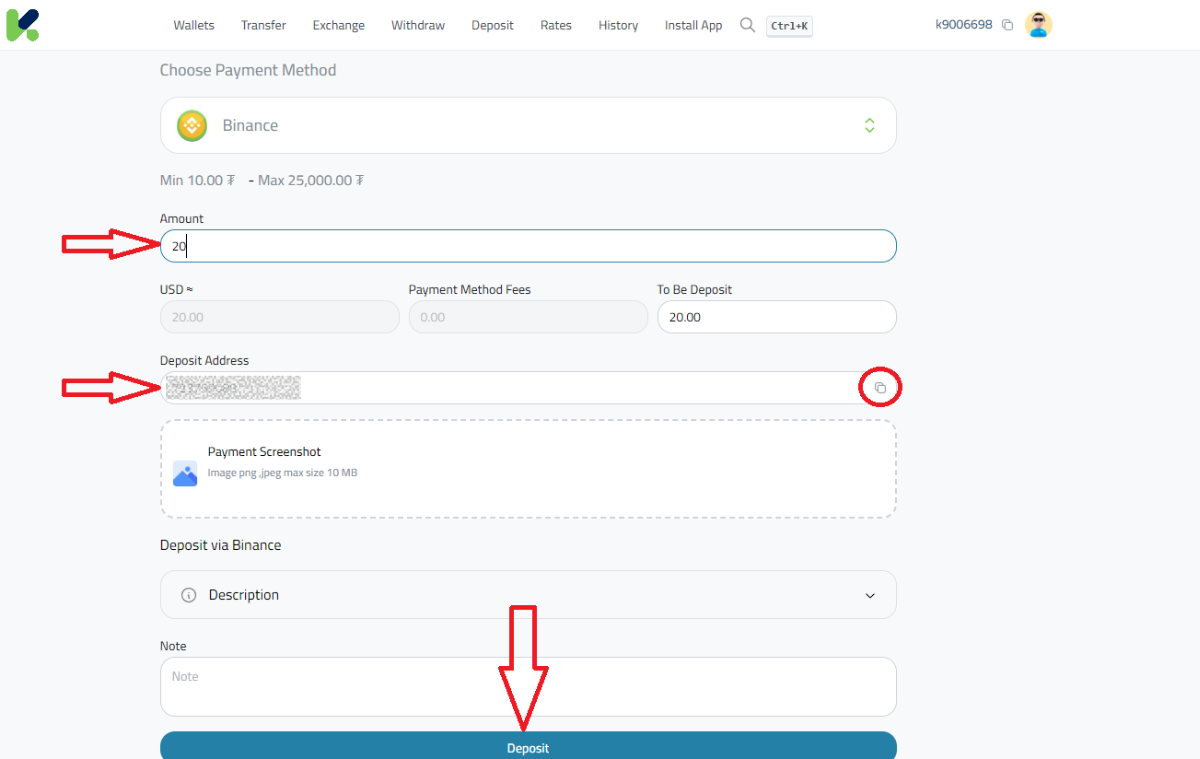
Task: View the History page
Action: [618, 25]
